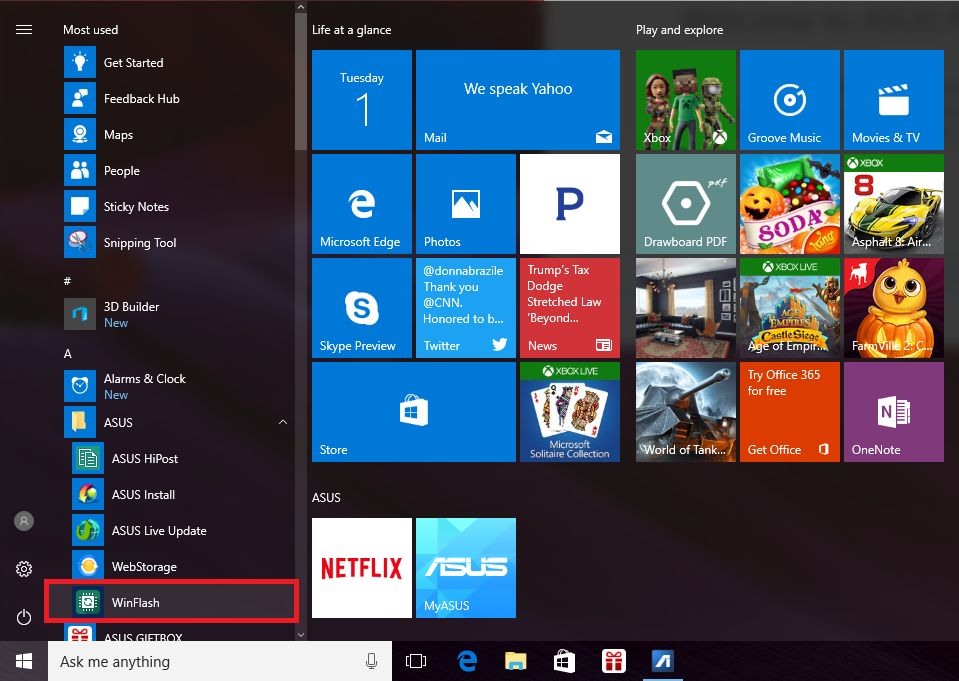Open the Get Started app
This screenshot has width=959, height=681.
[x=177, y=62]
